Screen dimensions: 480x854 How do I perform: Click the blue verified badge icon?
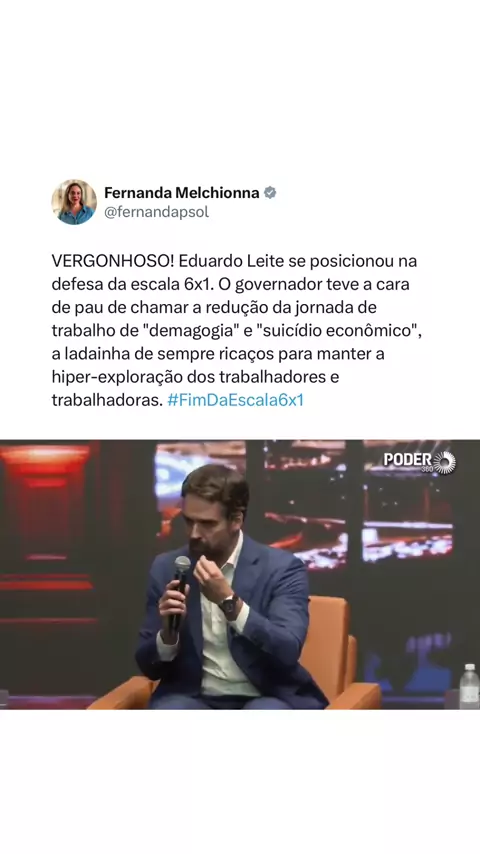pyautogui.click(x=270, y=193)
